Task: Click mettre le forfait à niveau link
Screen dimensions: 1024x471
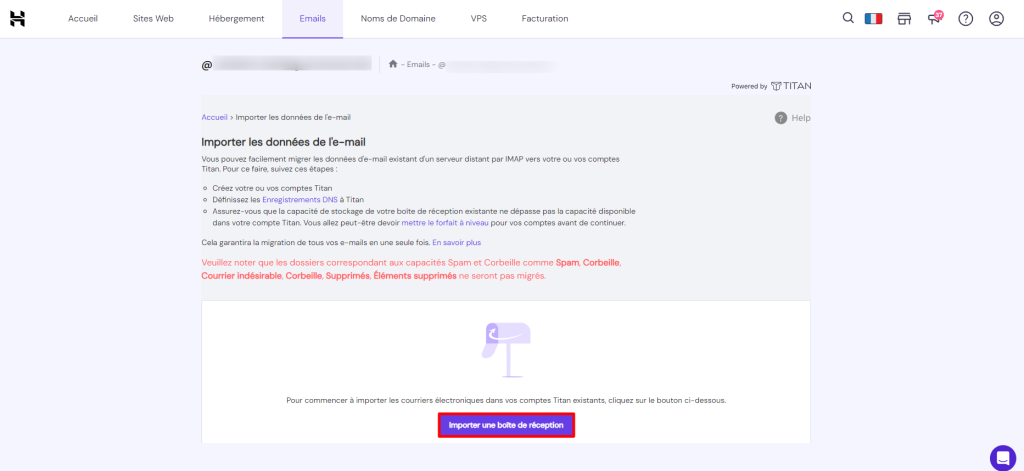Action: click(443, 223)
